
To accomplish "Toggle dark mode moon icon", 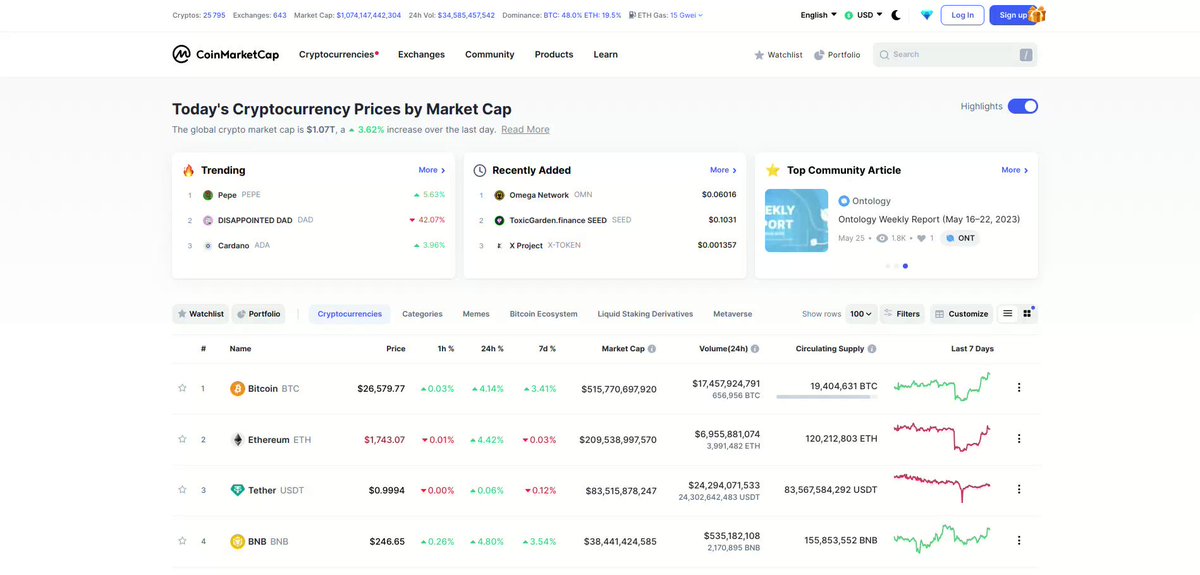I will coord(896,15).
